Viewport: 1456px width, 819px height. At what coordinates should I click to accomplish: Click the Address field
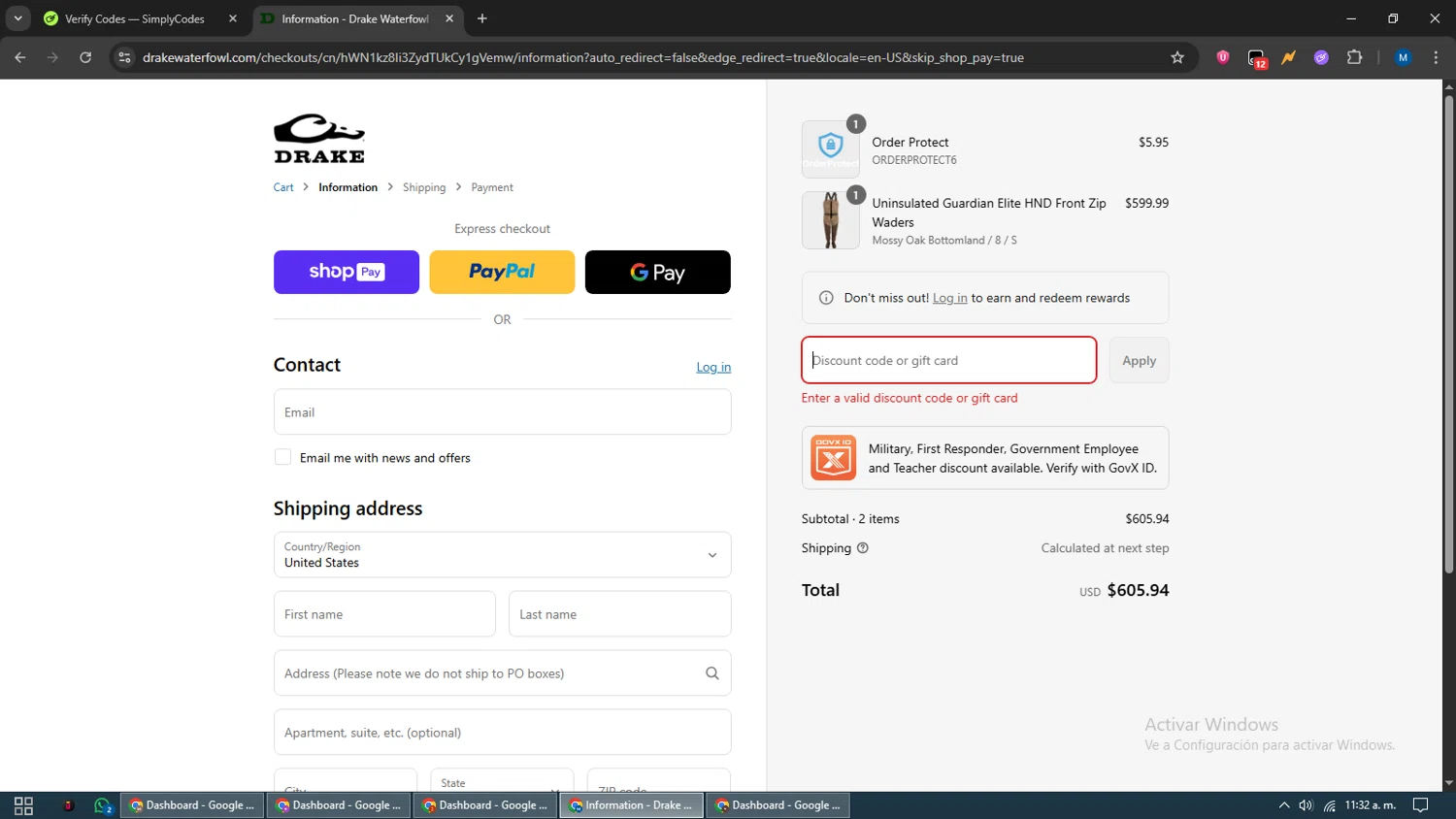503,673
